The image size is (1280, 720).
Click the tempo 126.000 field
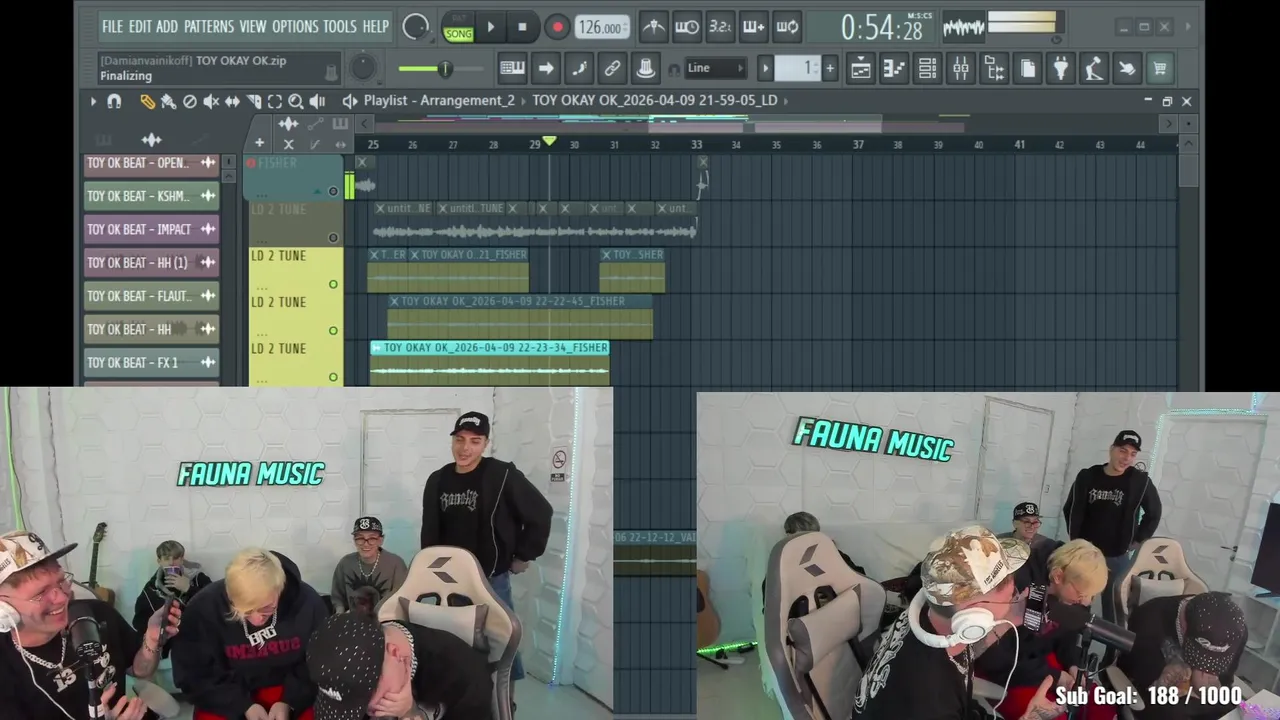pyautogui.click(x=602, y=28)
